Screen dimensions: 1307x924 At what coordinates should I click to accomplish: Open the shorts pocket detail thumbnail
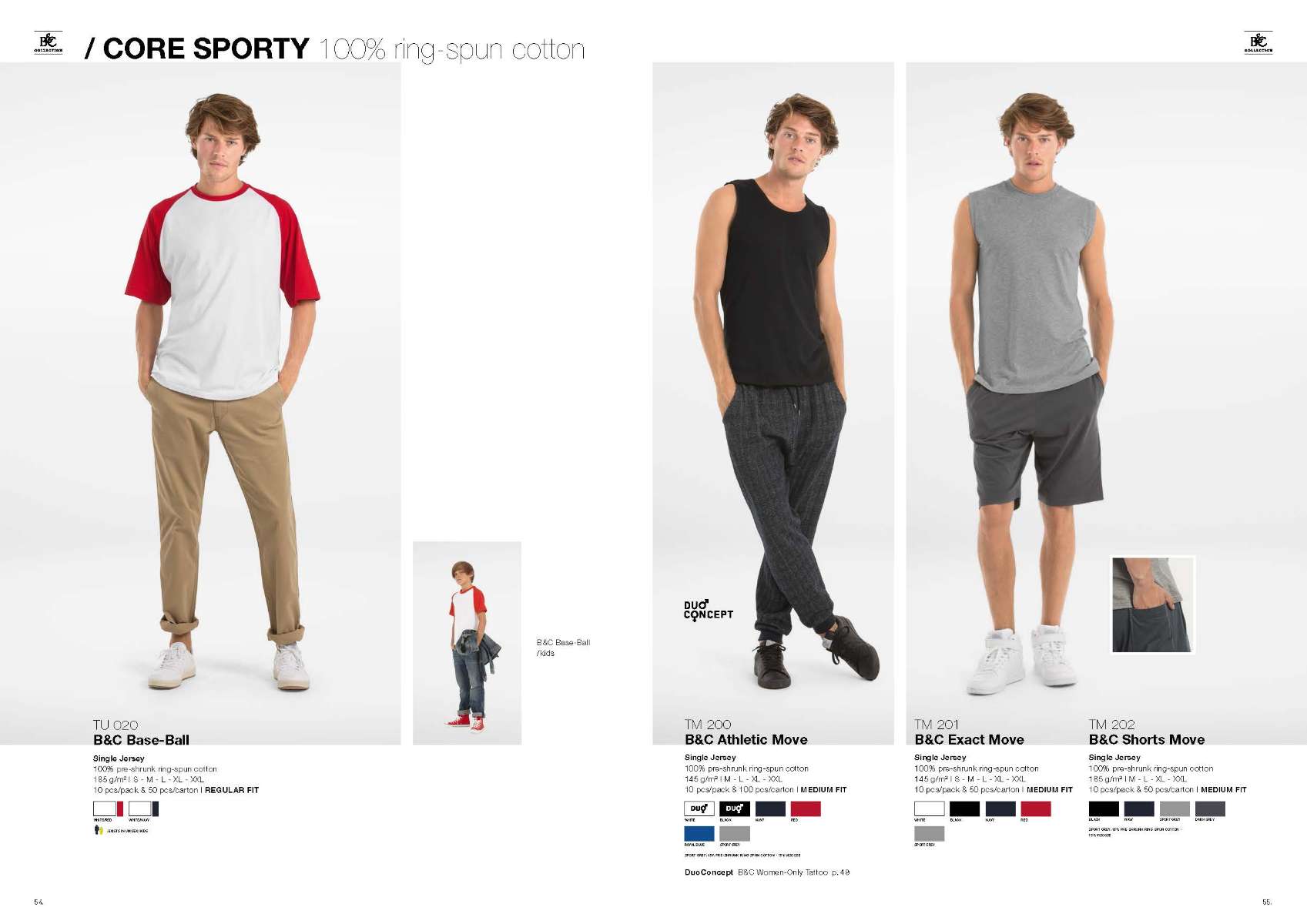click(x=1152, y=604)
